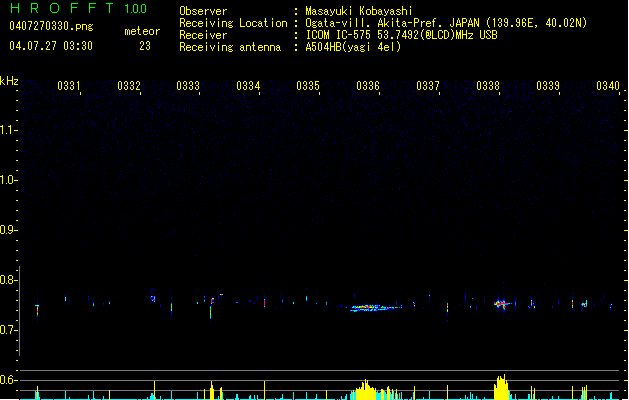Click the 1.1 kHz axis label
Viewport: 629px width, 400px height.
(8, 130)
